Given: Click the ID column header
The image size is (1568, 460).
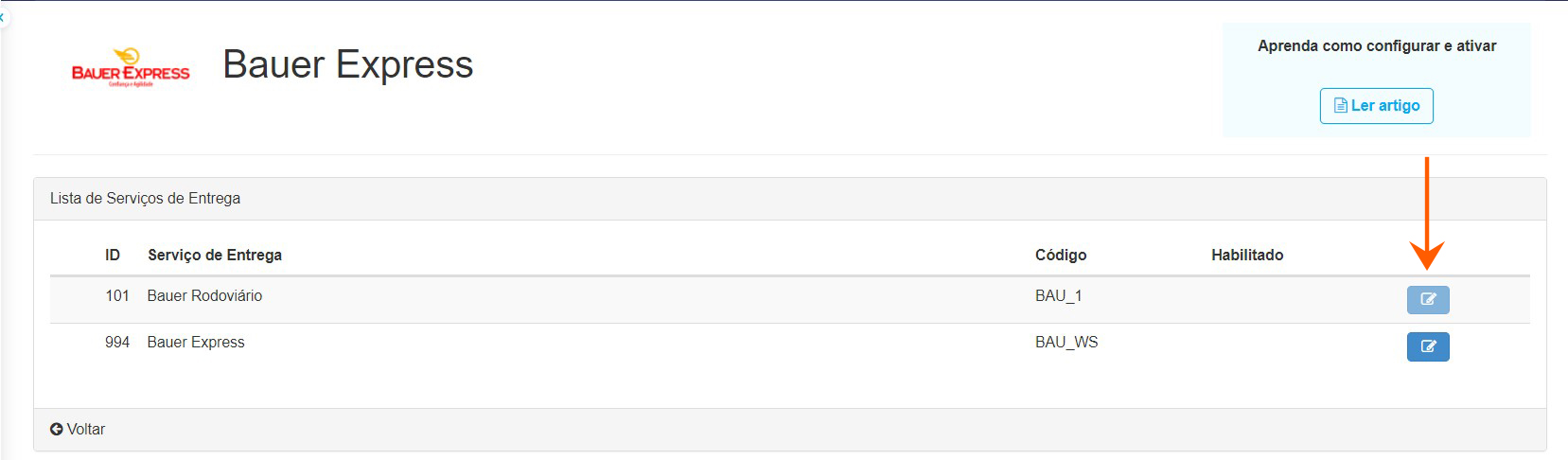Looking at the screenshot, I should 113,255.
